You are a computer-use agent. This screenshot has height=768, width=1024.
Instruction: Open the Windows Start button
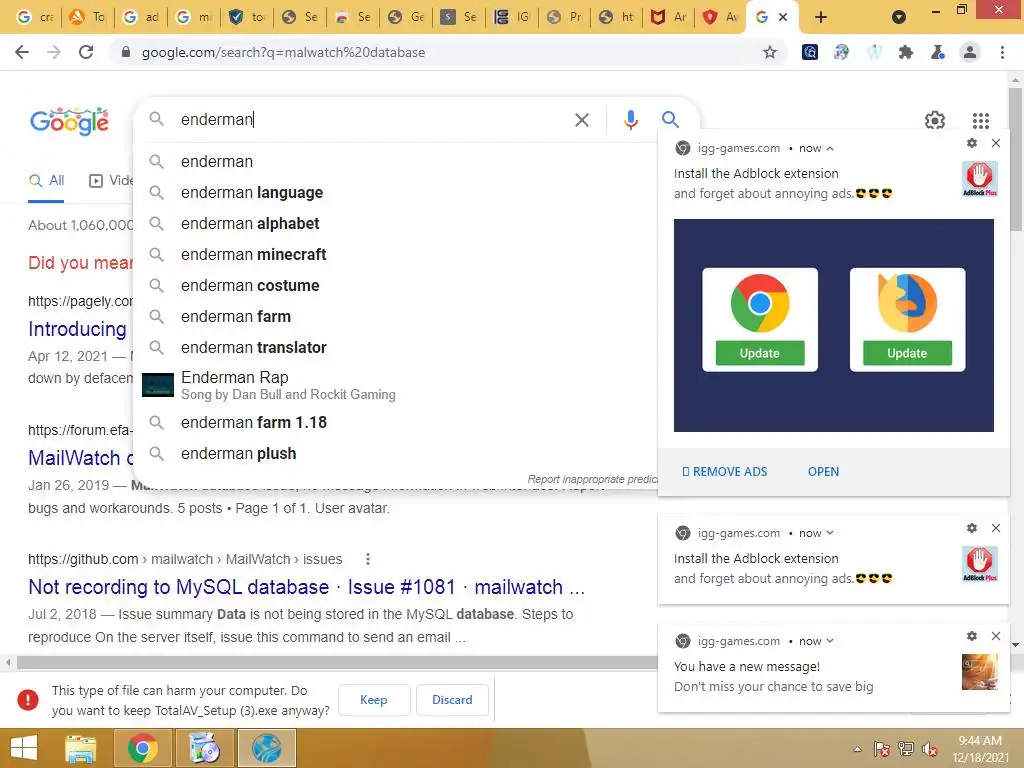(x=24, y=748)
